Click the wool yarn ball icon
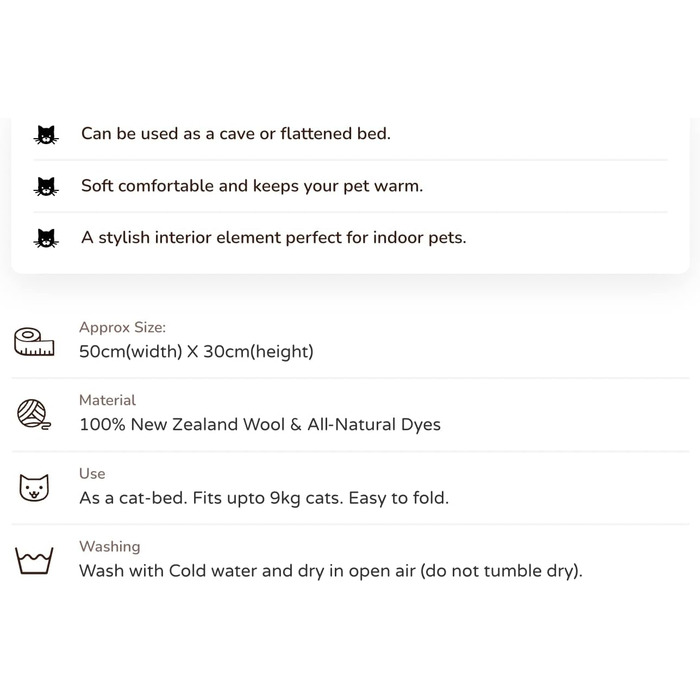 pyautogui.click(x=34, y=414)
